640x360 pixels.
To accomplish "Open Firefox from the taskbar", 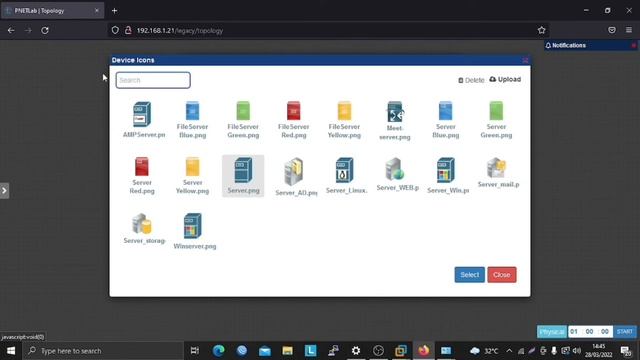I will [424, 351].
